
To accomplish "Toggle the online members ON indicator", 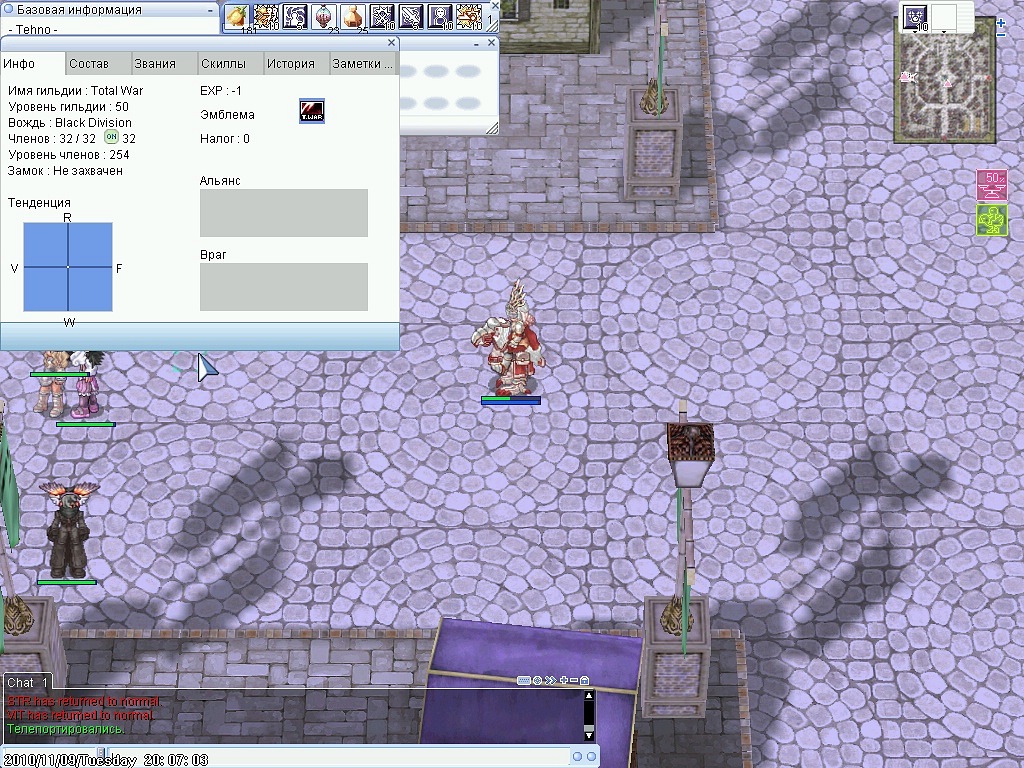I will 112,137.
